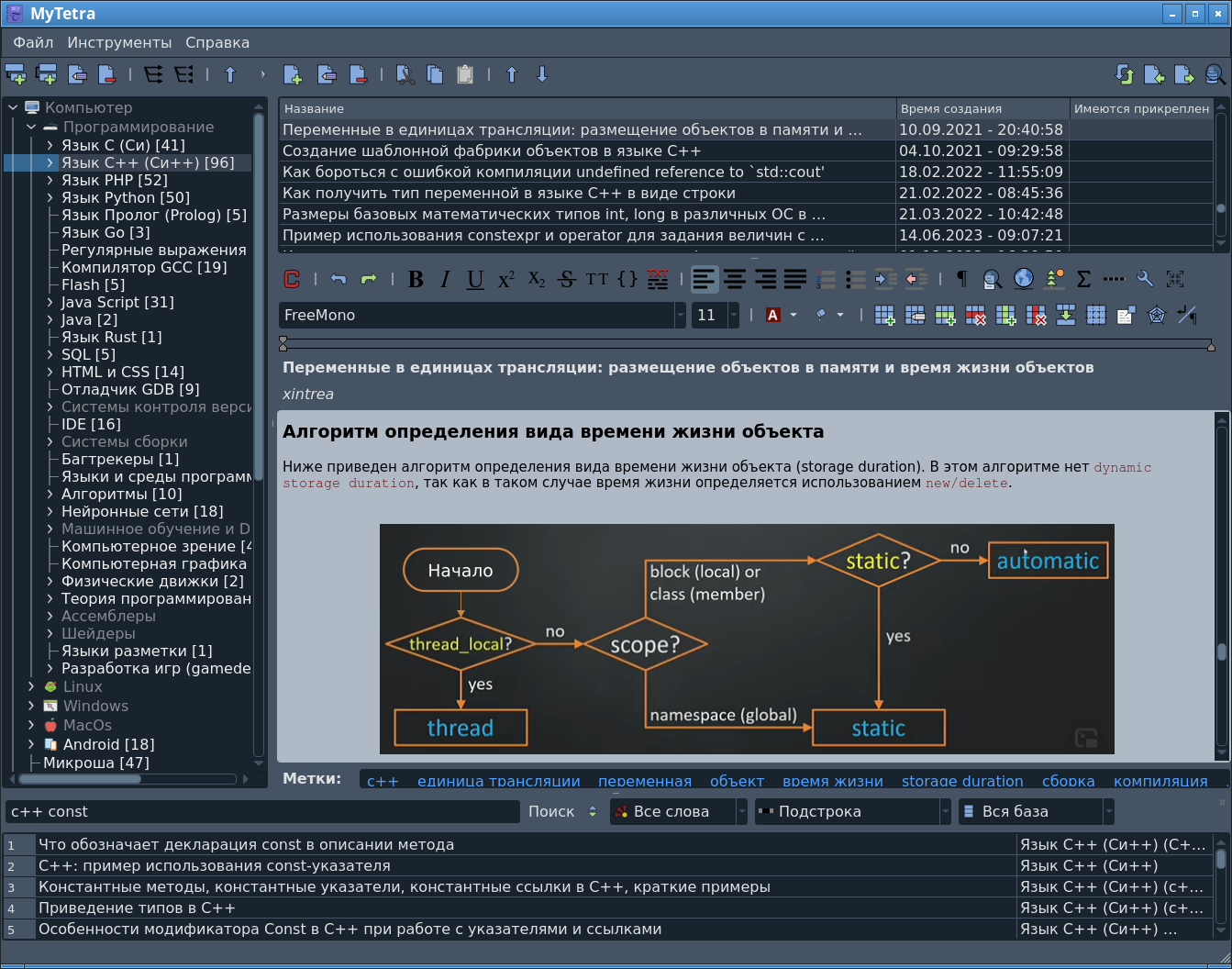Open the Инструменты menu
Image resolution: width=1232 pixels, height=969 pixels.
click(x=119, y=42)
